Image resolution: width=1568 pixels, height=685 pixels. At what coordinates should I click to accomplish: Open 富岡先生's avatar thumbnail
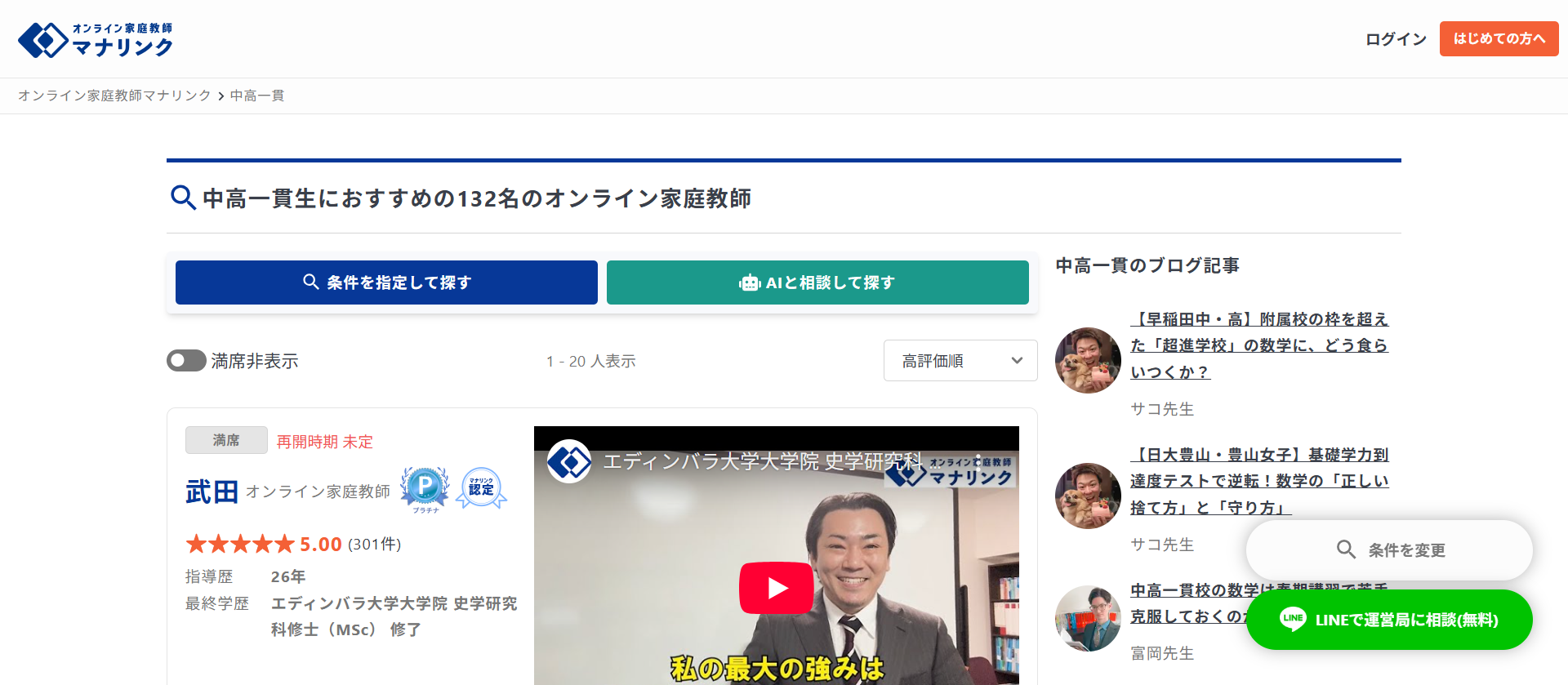1088,618
